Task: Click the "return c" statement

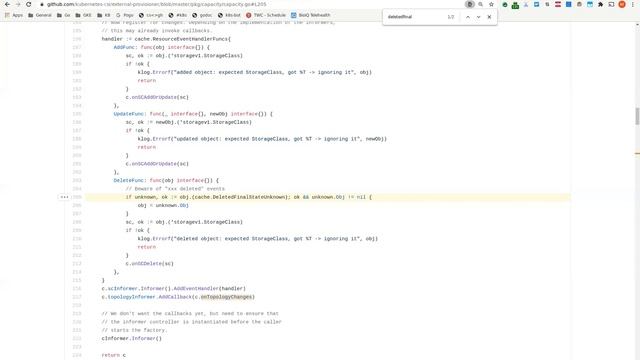Action: tap(113, 355)
